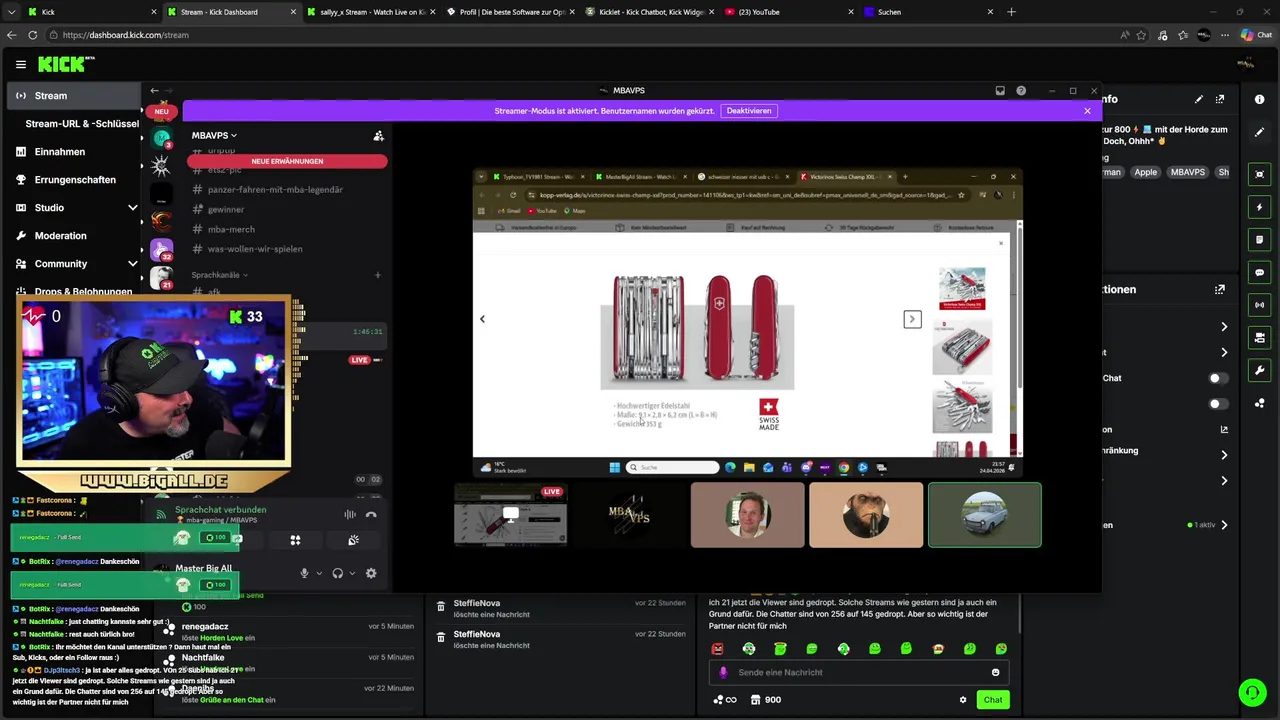The width and height of the screenshot is (1280, 720).
Task: Click the green Chat send button
Action: coord(992,700)
